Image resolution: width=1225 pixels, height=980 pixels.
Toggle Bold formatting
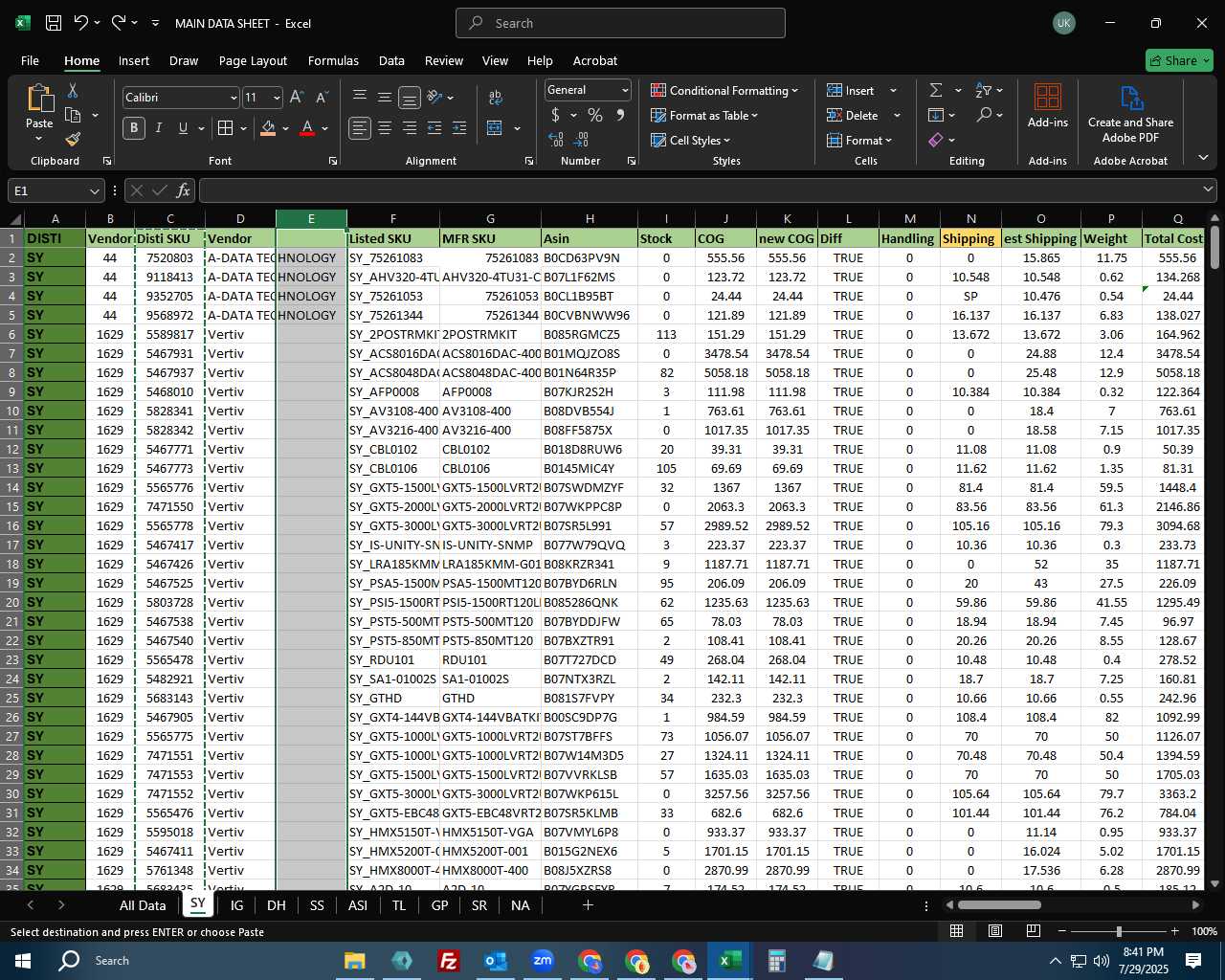[x=134, y=128]
